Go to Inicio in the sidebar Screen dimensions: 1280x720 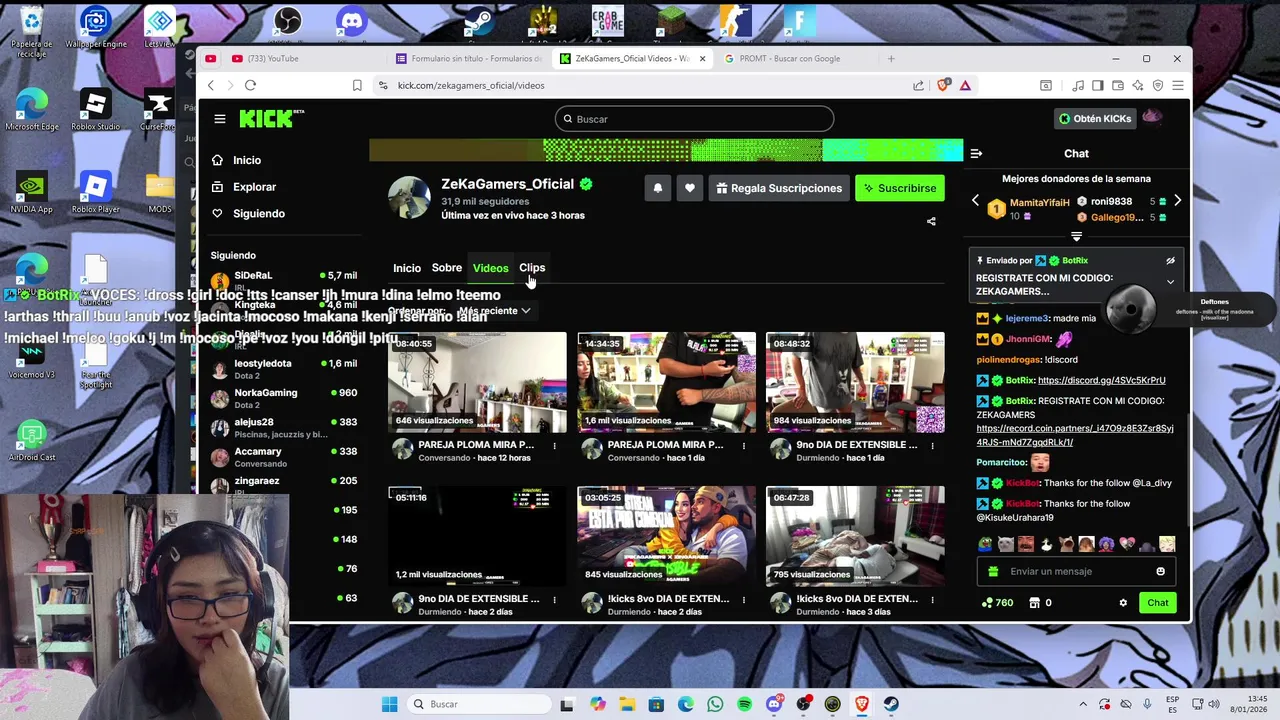(x=238, y=160)
